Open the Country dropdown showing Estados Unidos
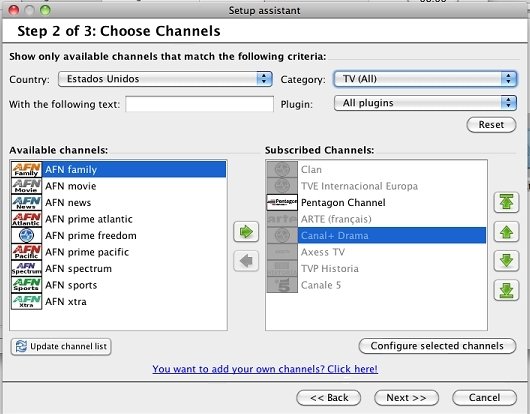The width and height of the screenshot is (530, 414). point(165,79)
